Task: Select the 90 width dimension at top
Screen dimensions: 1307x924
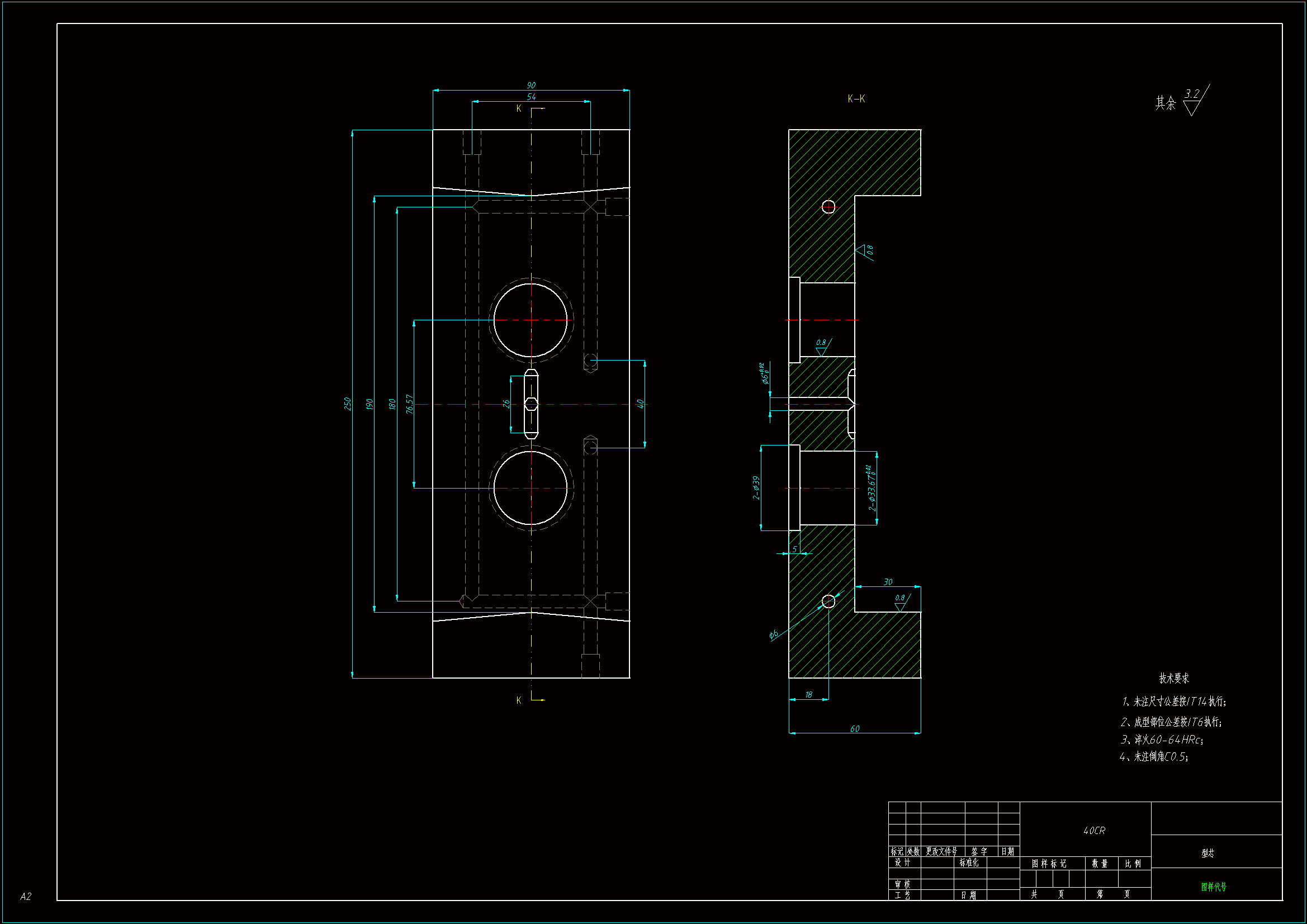Action: click(x=531, y=86)
